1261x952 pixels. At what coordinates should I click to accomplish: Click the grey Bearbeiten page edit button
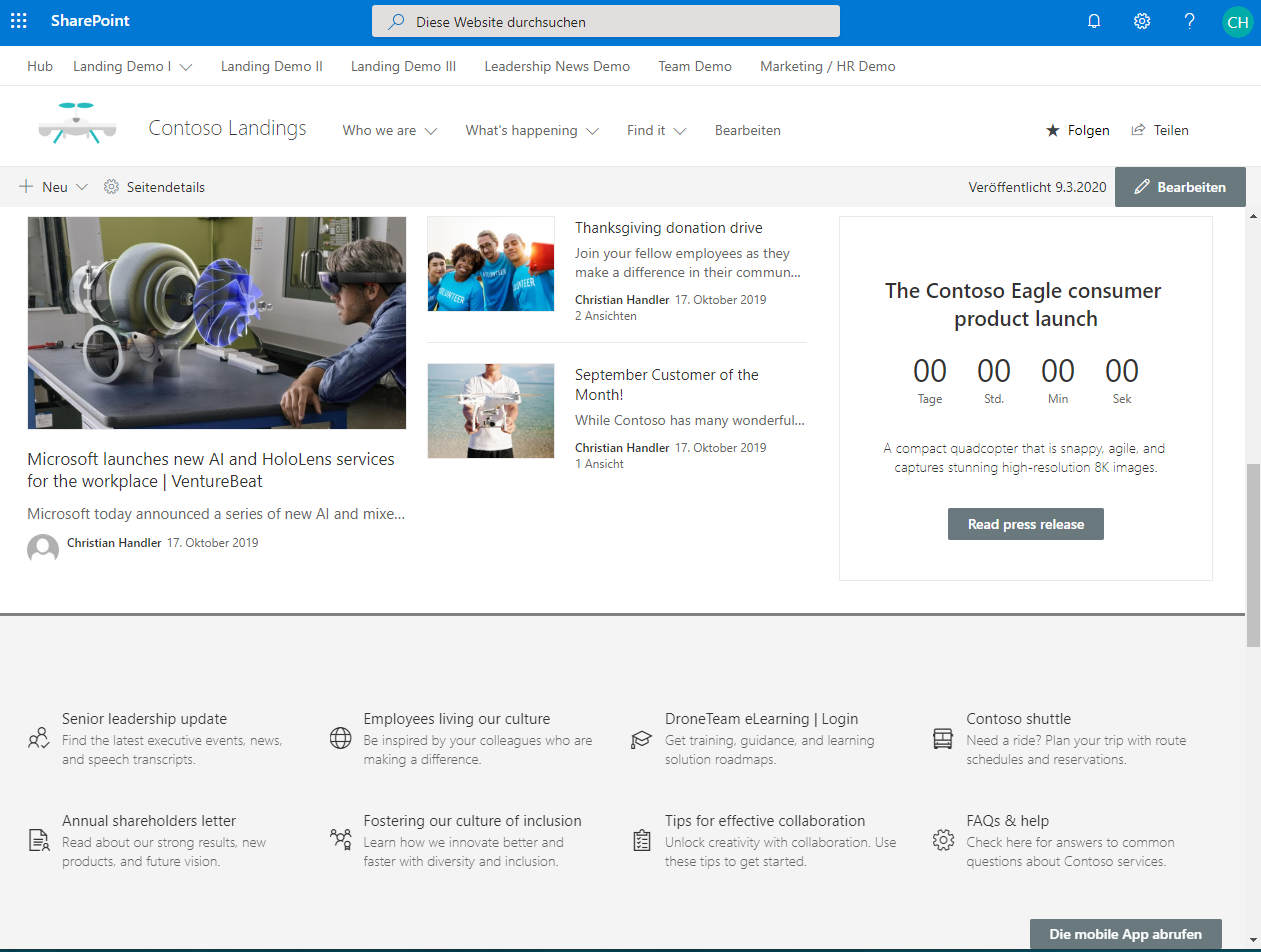click(1180, 187)
